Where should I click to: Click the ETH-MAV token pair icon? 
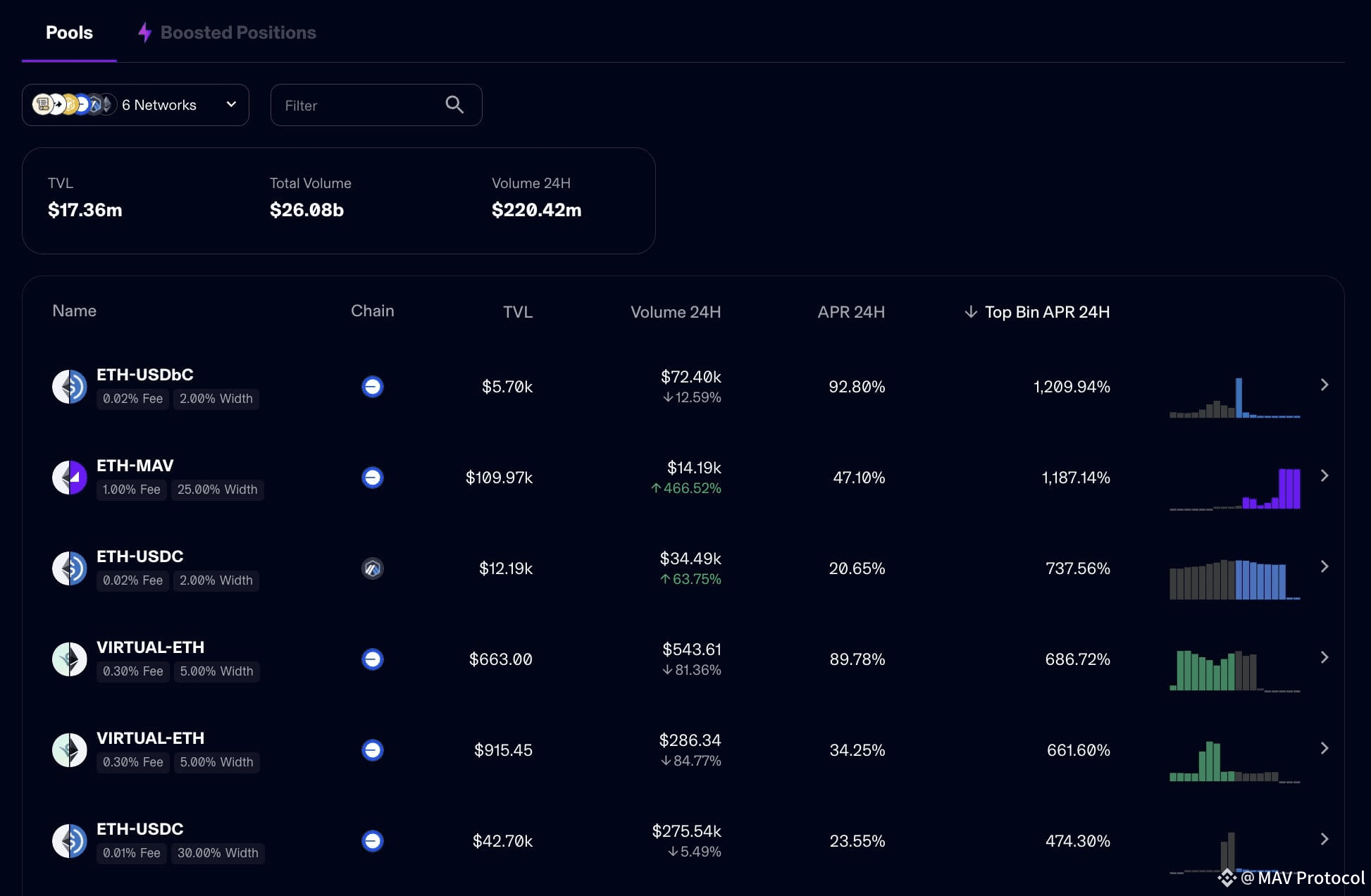[70, 478]
